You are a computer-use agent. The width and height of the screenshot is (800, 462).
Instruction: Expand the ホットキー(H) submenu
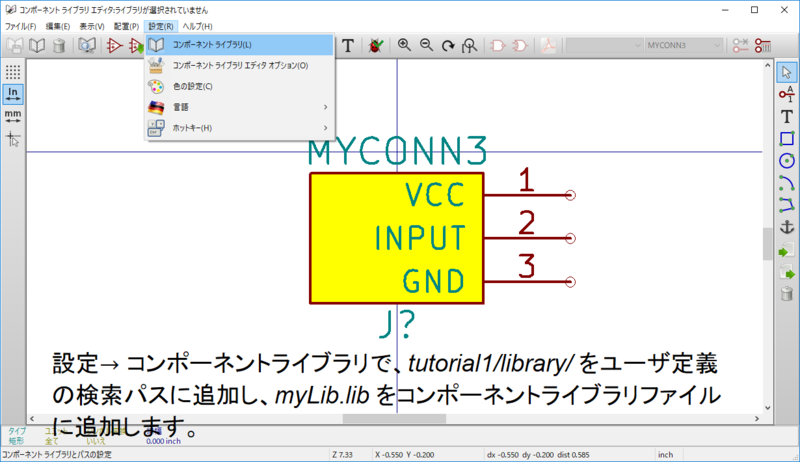coord(239,128)
